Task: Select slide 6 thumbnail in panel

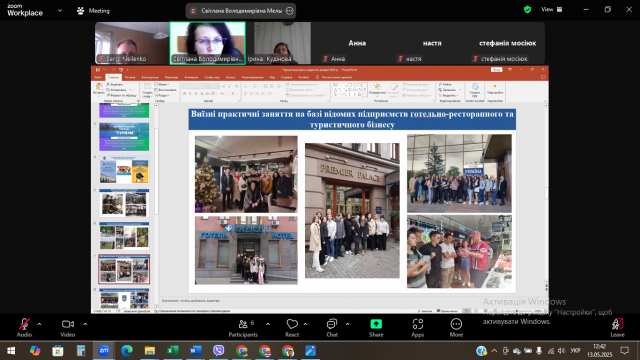Action: point(124,236)
